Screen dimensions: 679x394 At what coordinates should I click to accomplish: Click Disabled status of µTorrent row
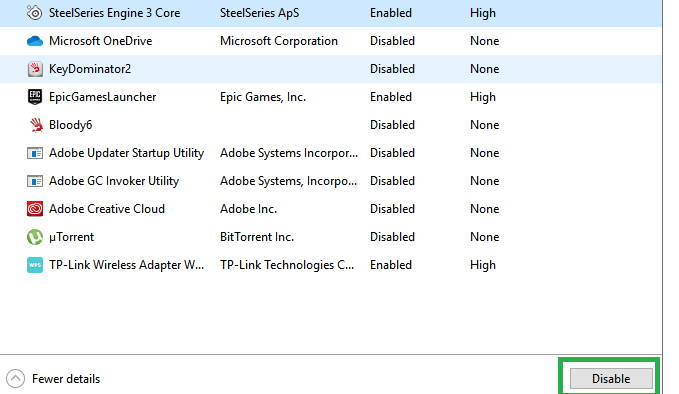pyautogui.click(x=392, y=237)
